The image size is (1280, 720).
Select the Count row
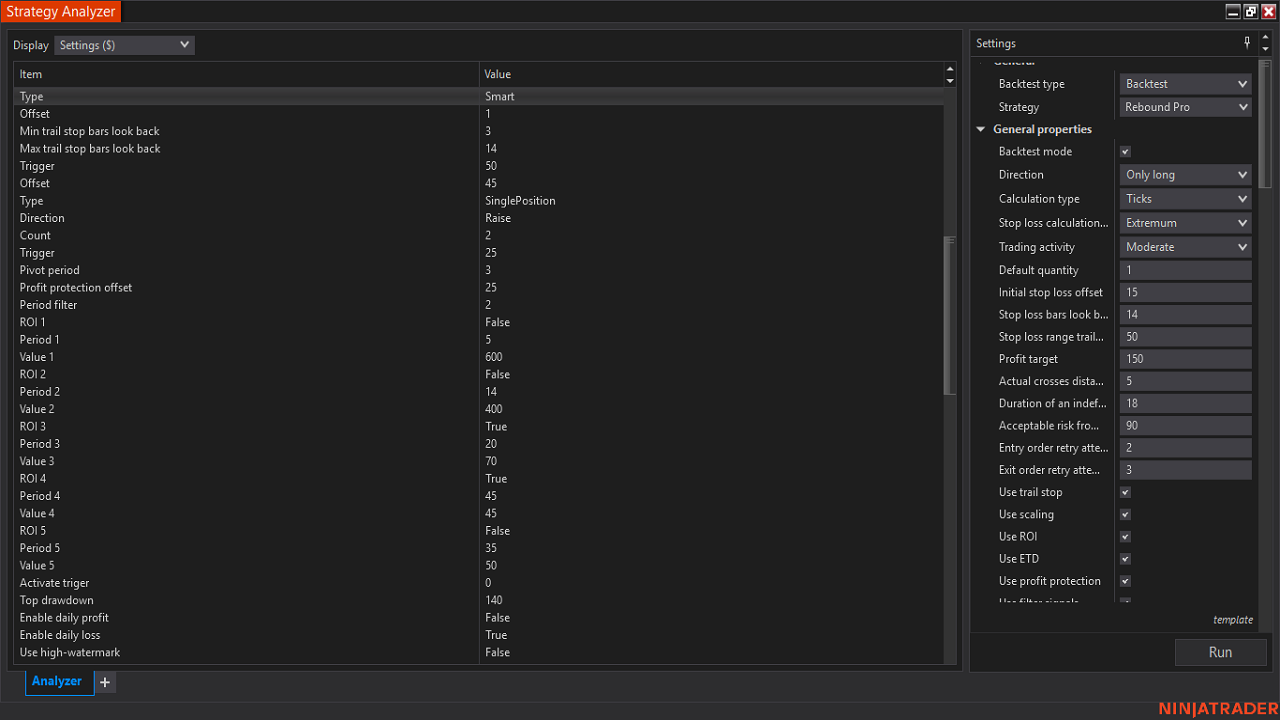[x=479, y=236]
